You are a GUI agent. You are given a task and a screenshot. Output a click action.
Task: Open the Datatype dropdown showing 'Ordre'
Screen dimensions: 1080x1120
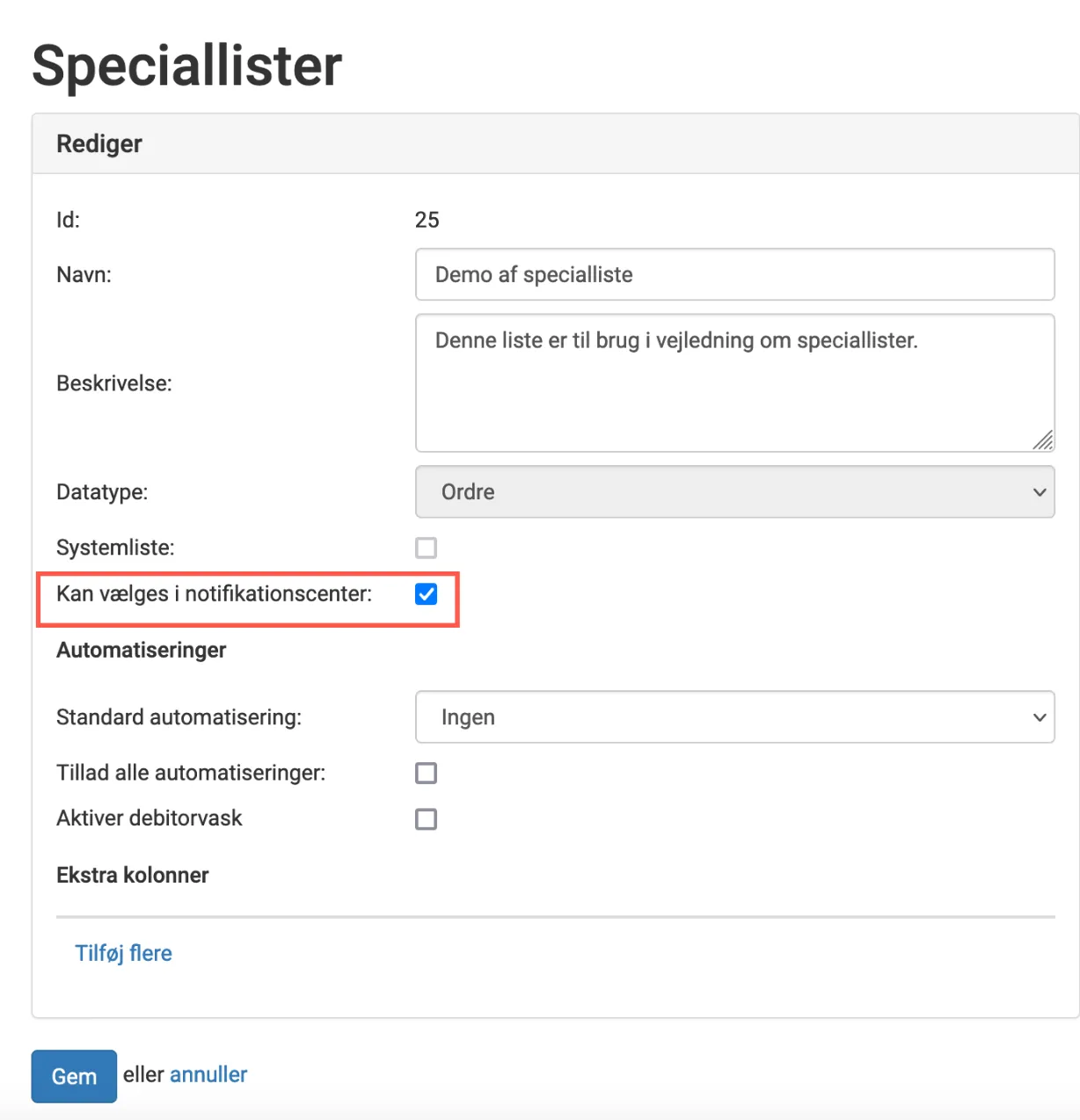[x=734, y=491]
